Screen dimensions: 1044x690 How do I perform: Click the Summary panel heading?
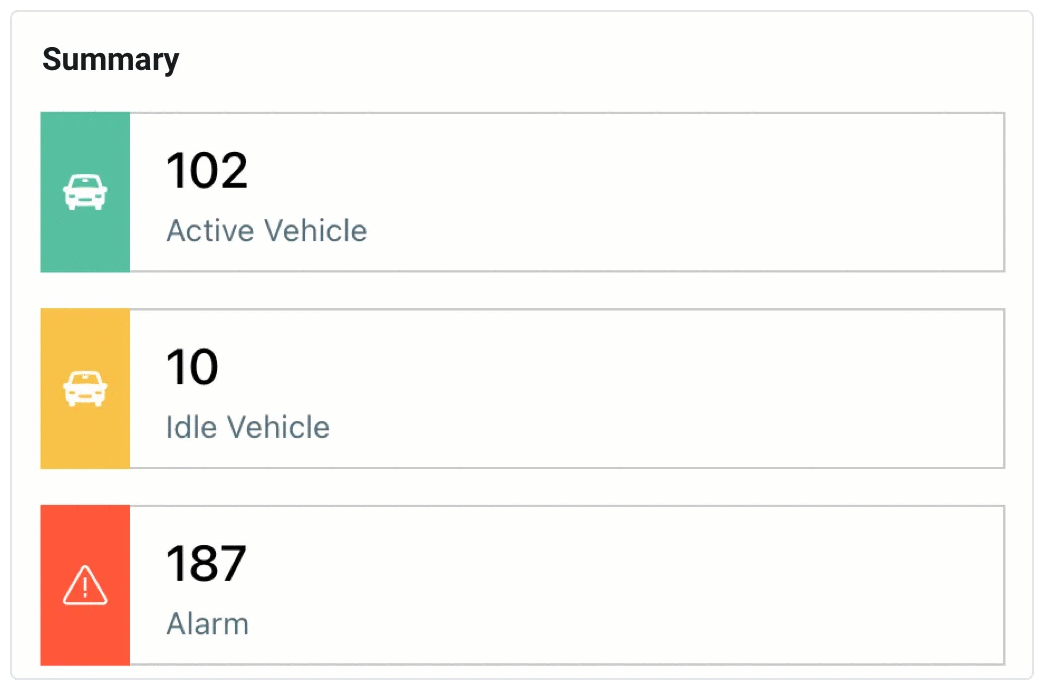click(111, 60)
